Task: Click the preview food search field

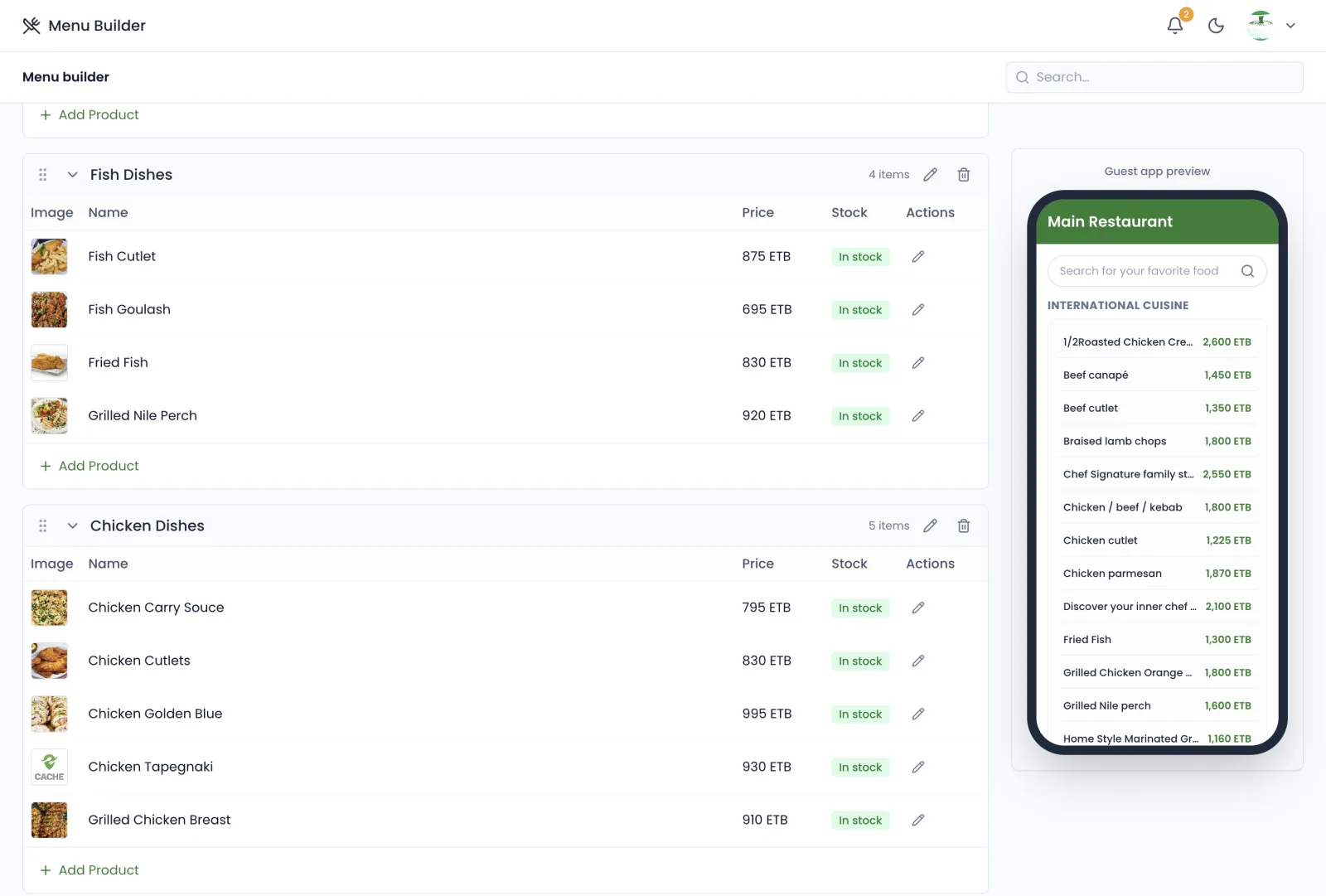Action: [1157, 271]
